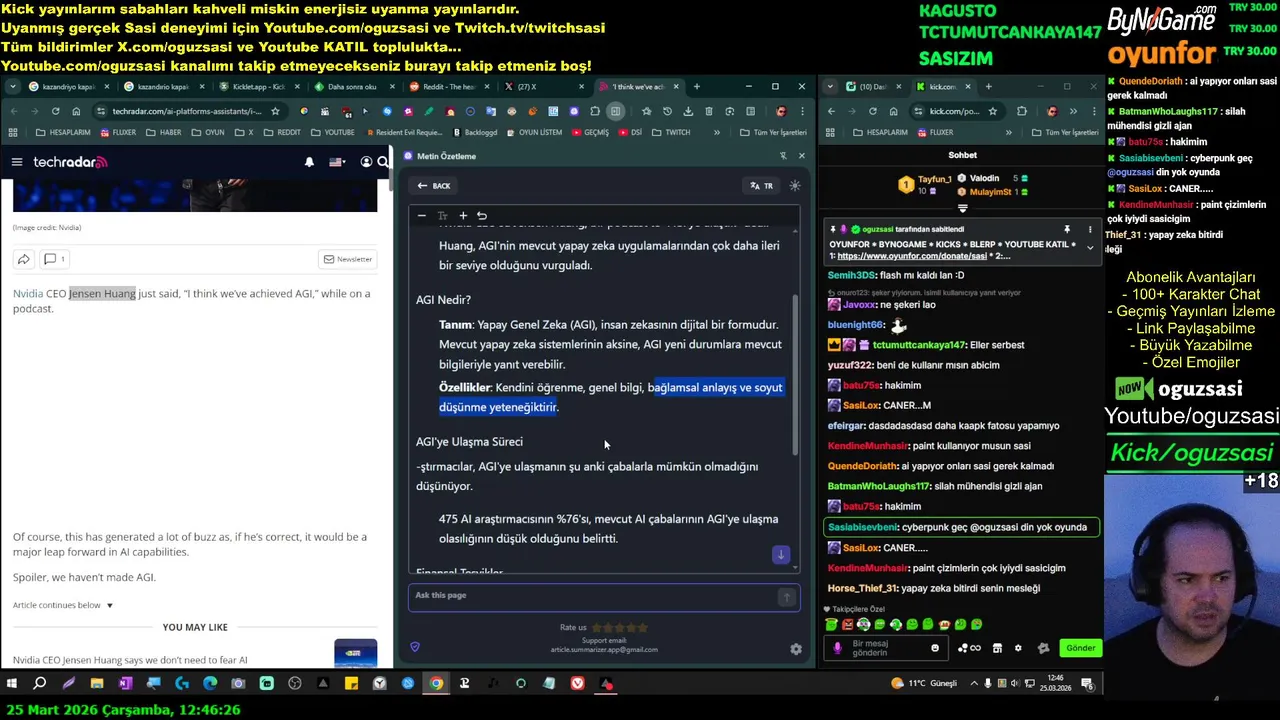Open the pinned message three-dot options
The image size is (1280, 720).
[1090, 230]
